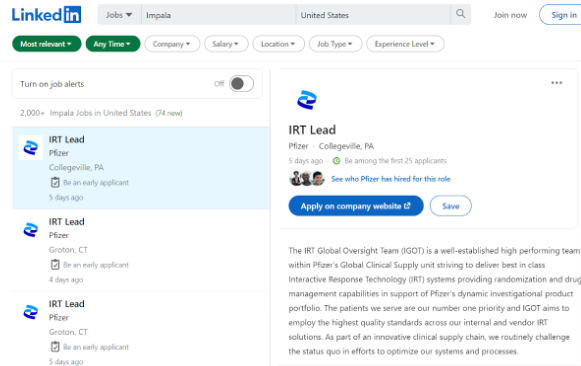The width and height of the screenshot is (581, 366).
Task: Click Pfizer logo of third IRT Lead listing
Action: (31, 312)
